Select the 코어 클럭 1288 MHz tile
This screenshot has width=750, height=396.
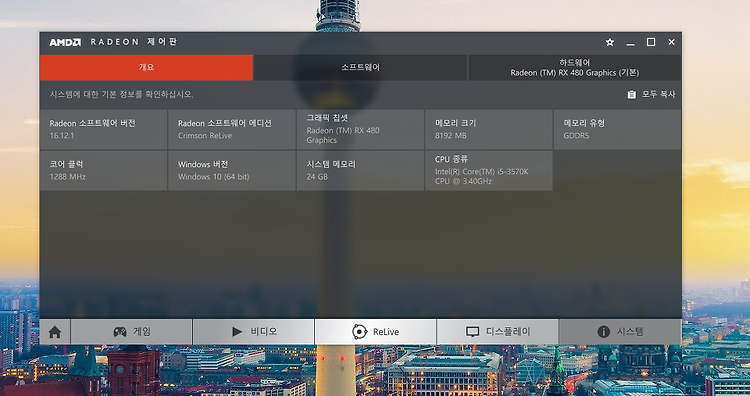tap(104, 171)
